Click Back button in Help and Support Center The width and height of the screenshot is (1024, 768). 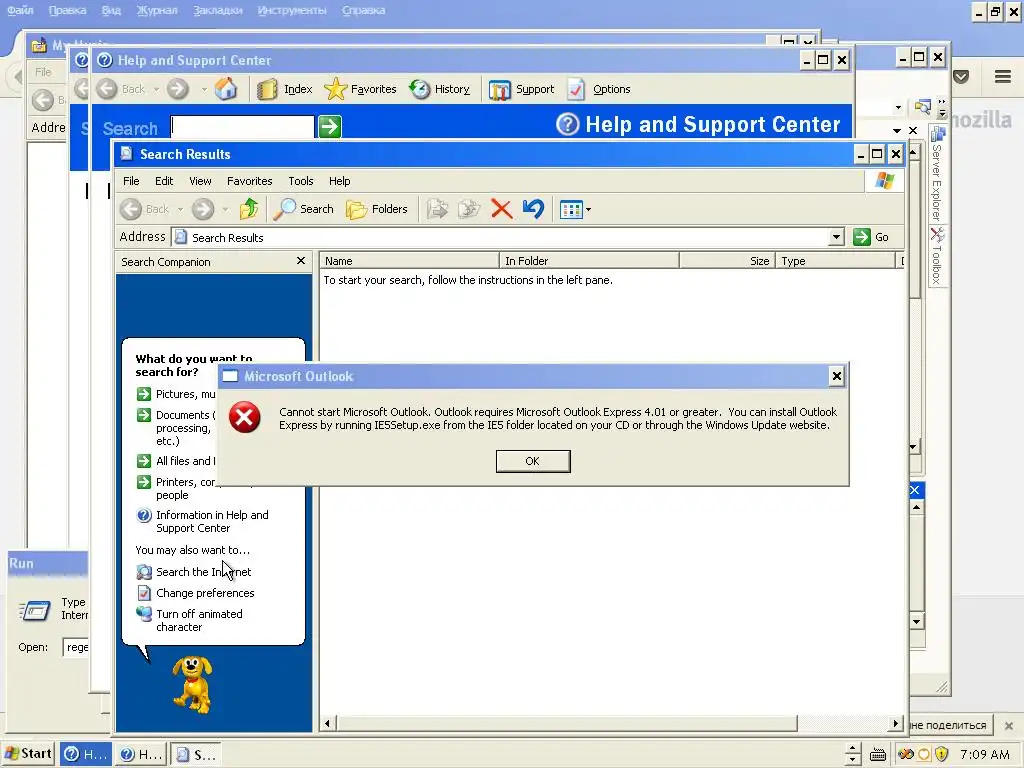point(121,89)
